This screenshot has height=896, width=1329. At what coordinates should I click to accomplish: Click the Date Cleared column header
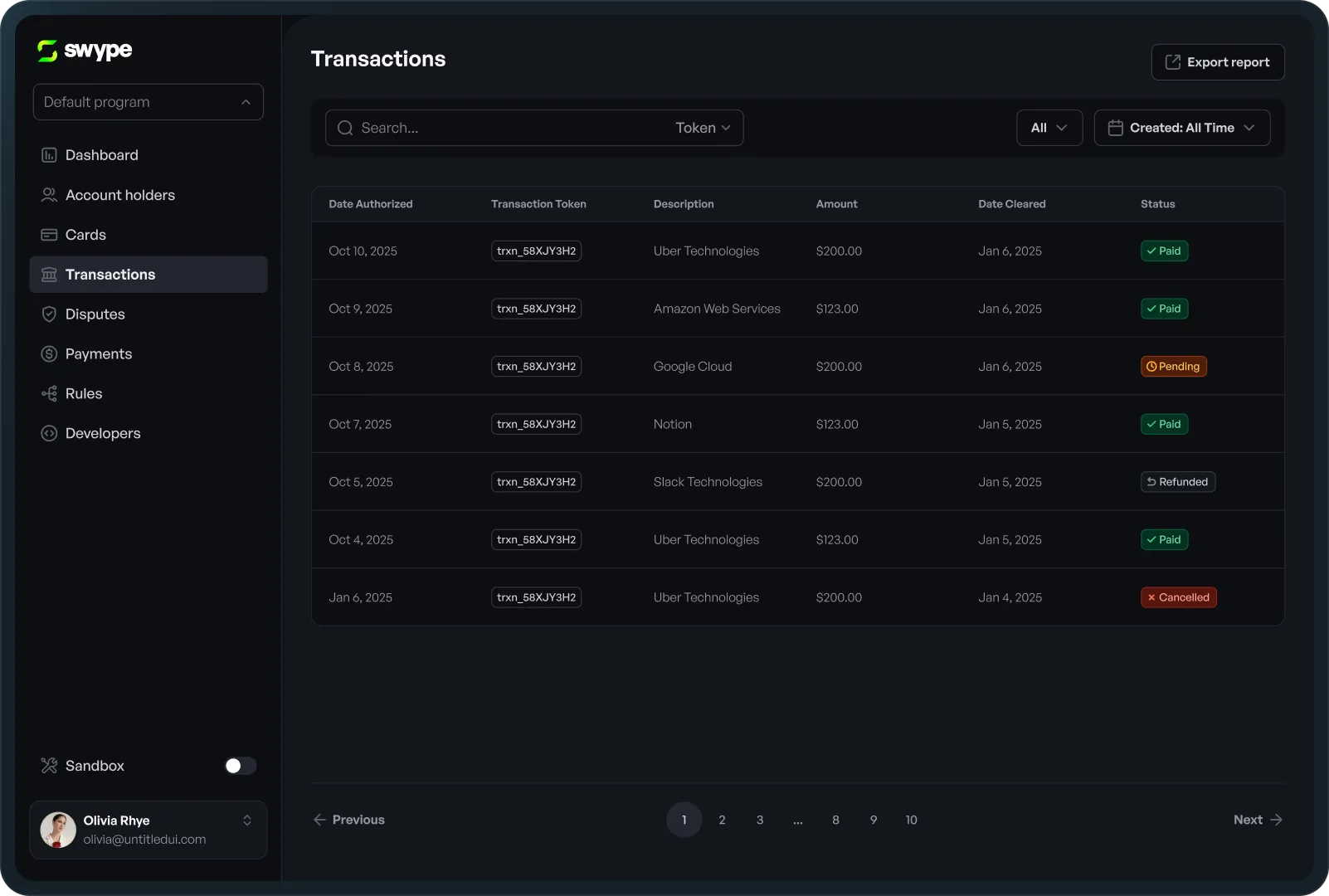pos(1012,204)
